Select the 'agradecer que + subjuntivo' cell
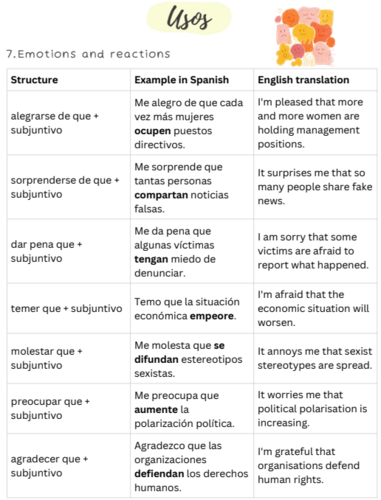Viewport: 381px width, 500px height. tap(69, 466)
